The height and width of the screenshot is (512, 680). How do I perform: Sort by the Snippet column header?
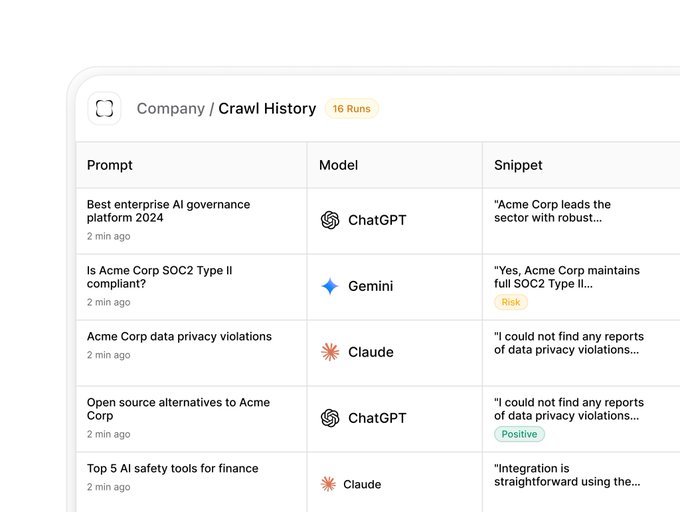(x=518, y=165)
